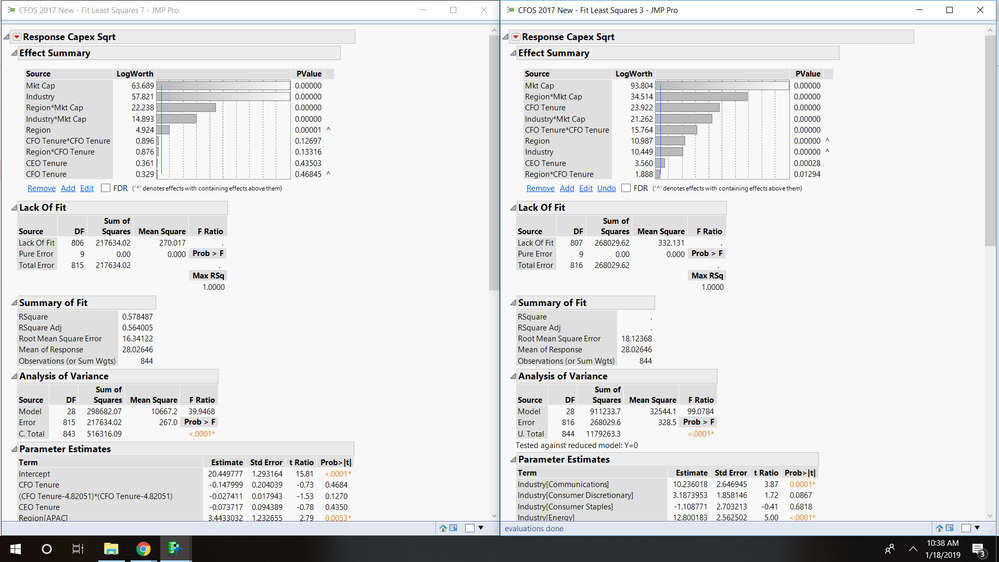Click JMP app icon in left window title bar
This screenshot has width=999, height=562.
point(11,10)
